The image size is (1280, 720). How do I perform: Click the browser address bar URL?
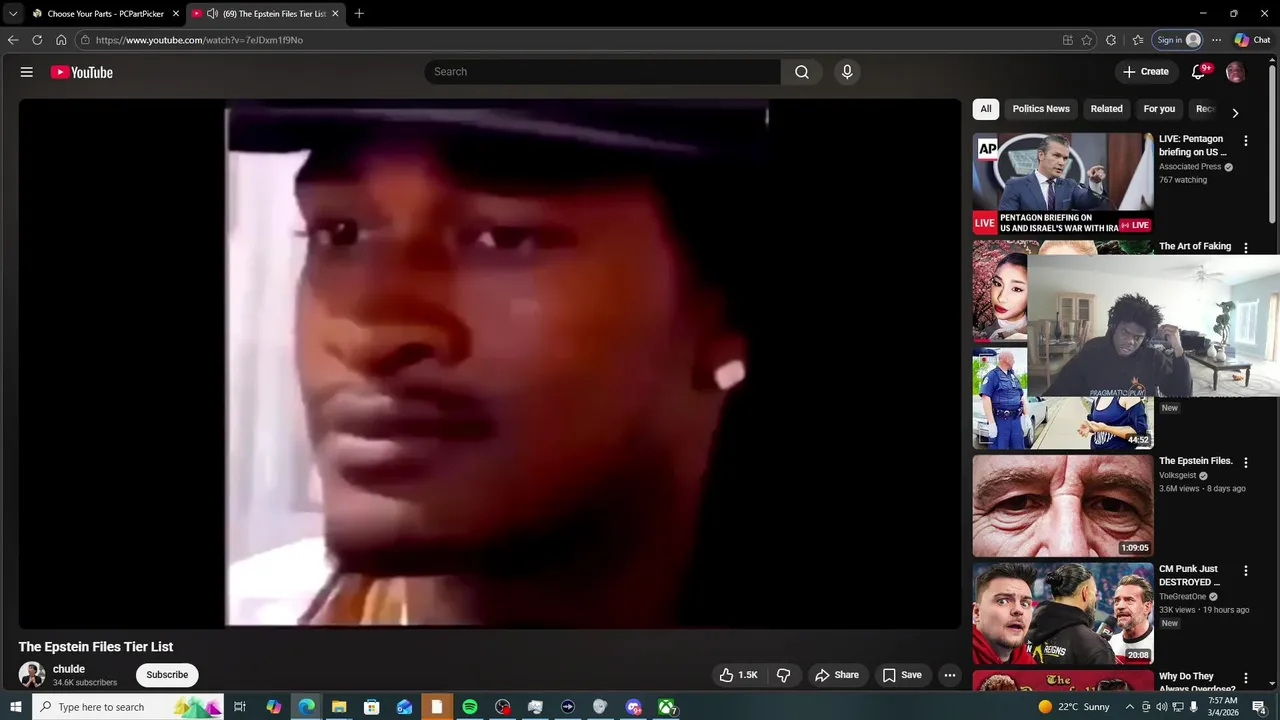(x=199, y=40)
